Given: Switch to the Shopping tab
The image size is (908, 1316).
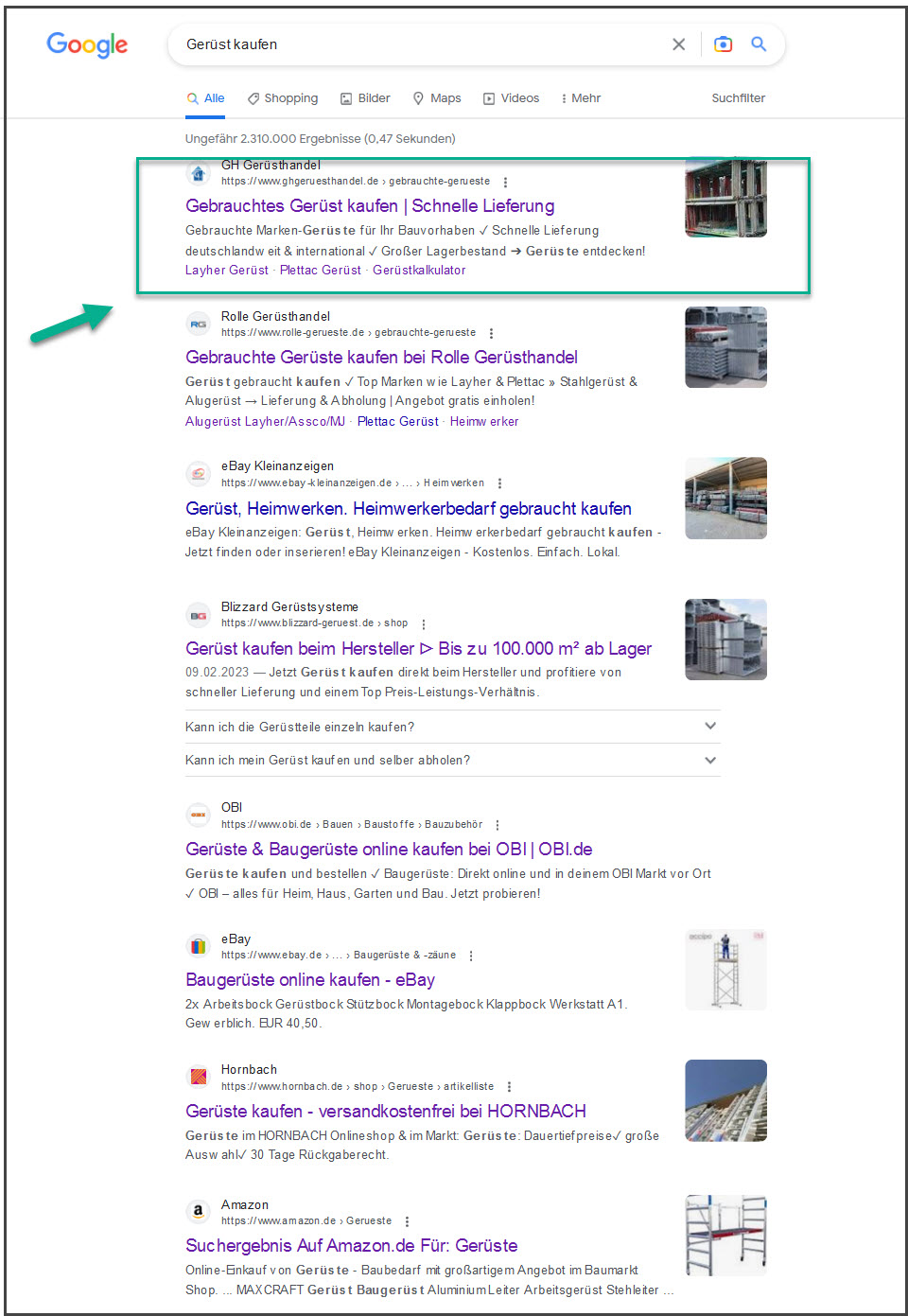Looking at the screenshot, I should (x=283, y=98).
